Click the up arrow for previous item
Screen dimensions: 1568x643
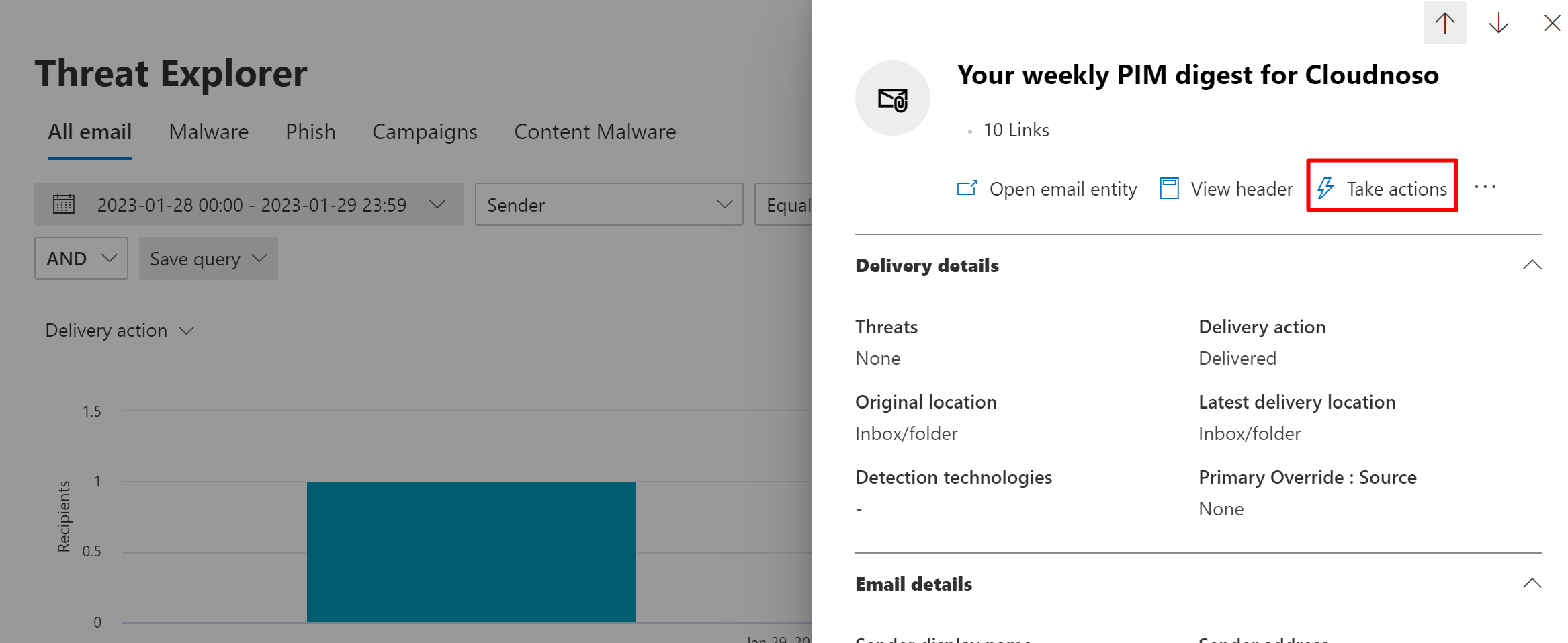1444,24
